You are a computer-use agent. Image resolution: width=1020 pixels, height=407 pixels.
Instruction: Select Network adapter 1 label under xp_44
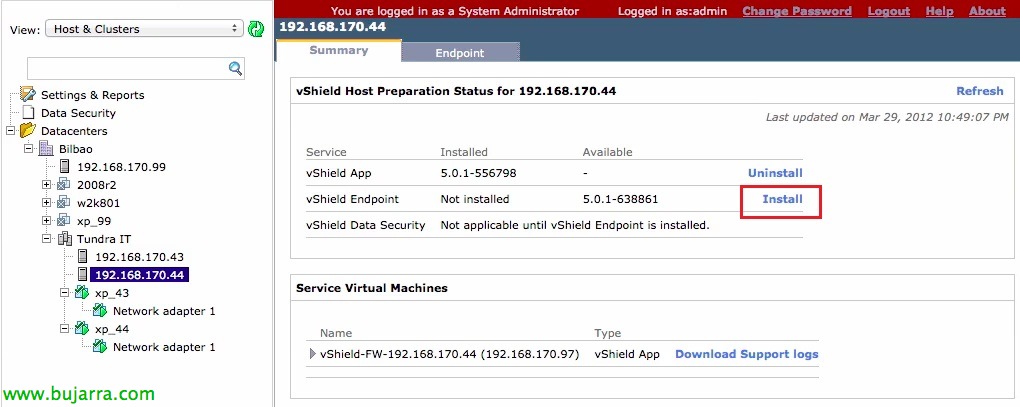pos(164,347)
